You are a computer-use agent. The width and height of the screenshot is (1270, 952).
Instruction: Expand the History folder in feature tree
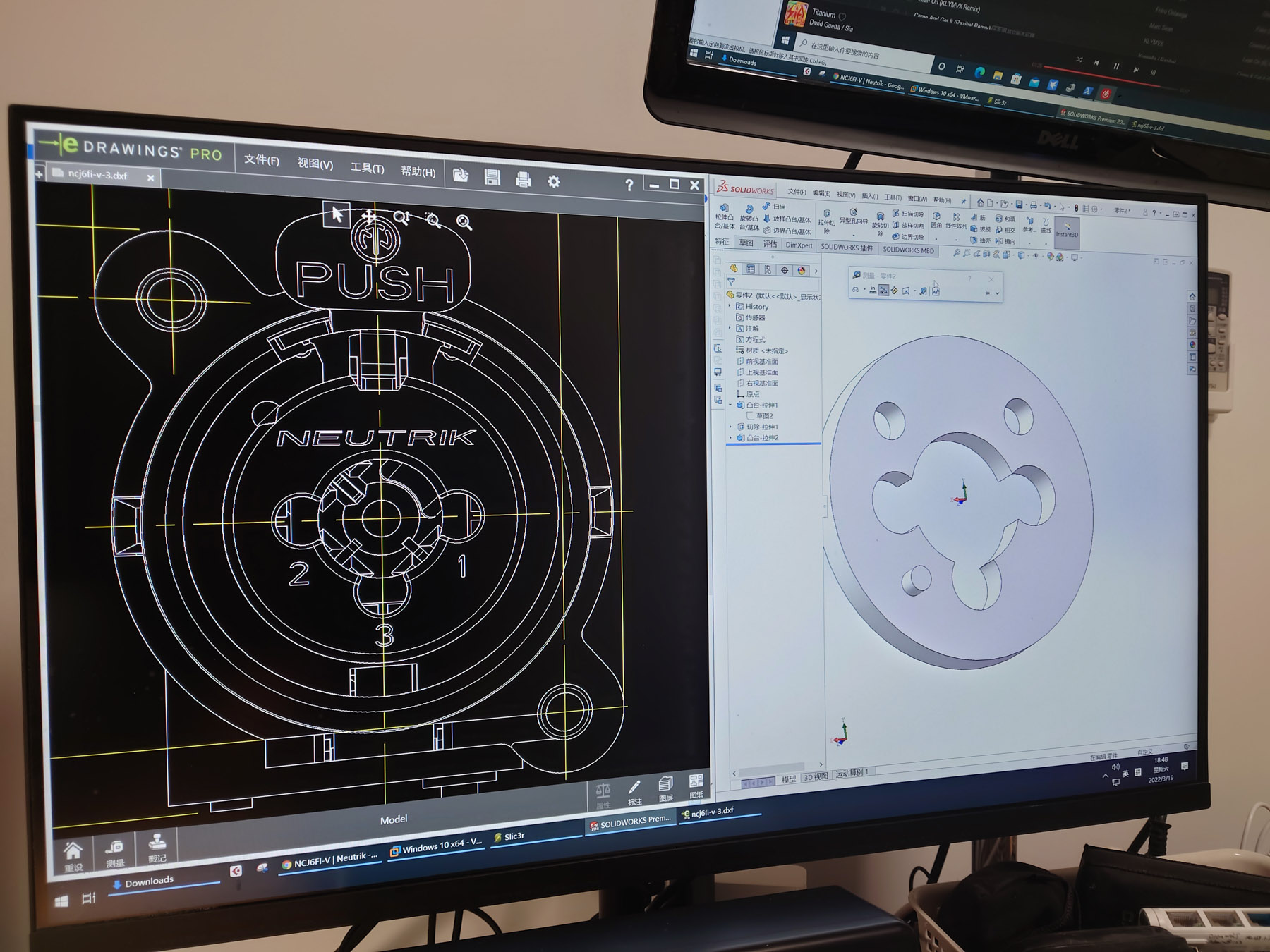pyautogui.click(x=730, y=306)
